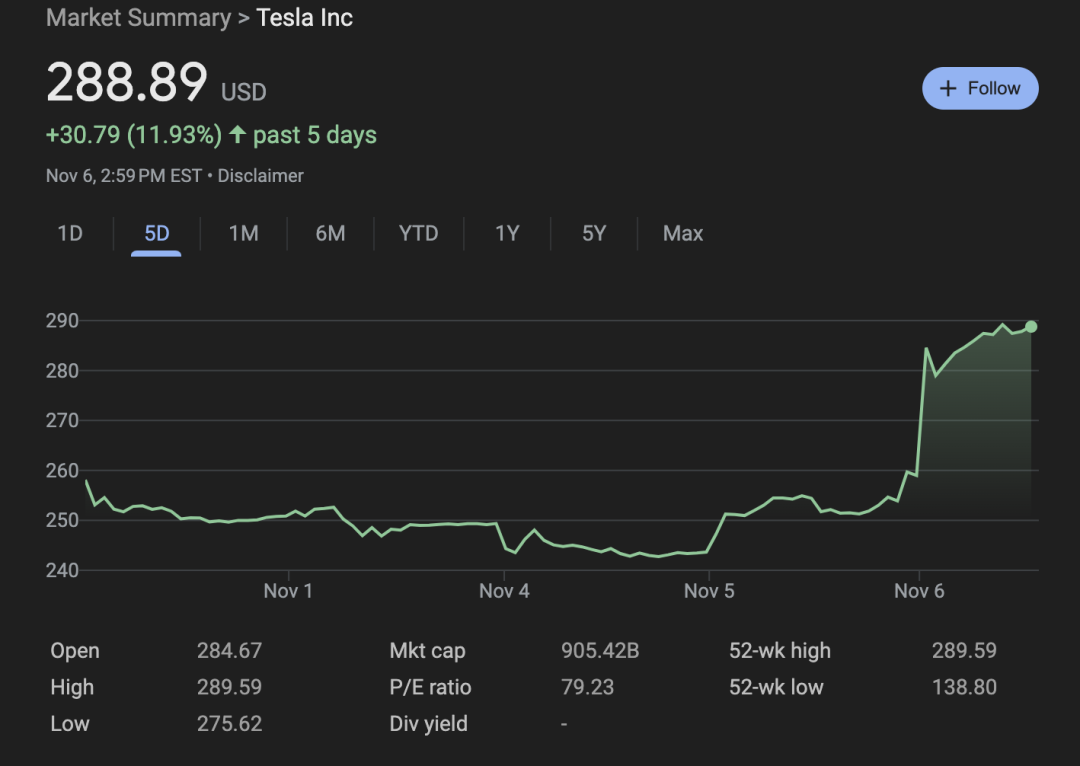Click the 270 y-axis label
Image resolution: width=1080 pixels, height=766 pixels.
62,421
